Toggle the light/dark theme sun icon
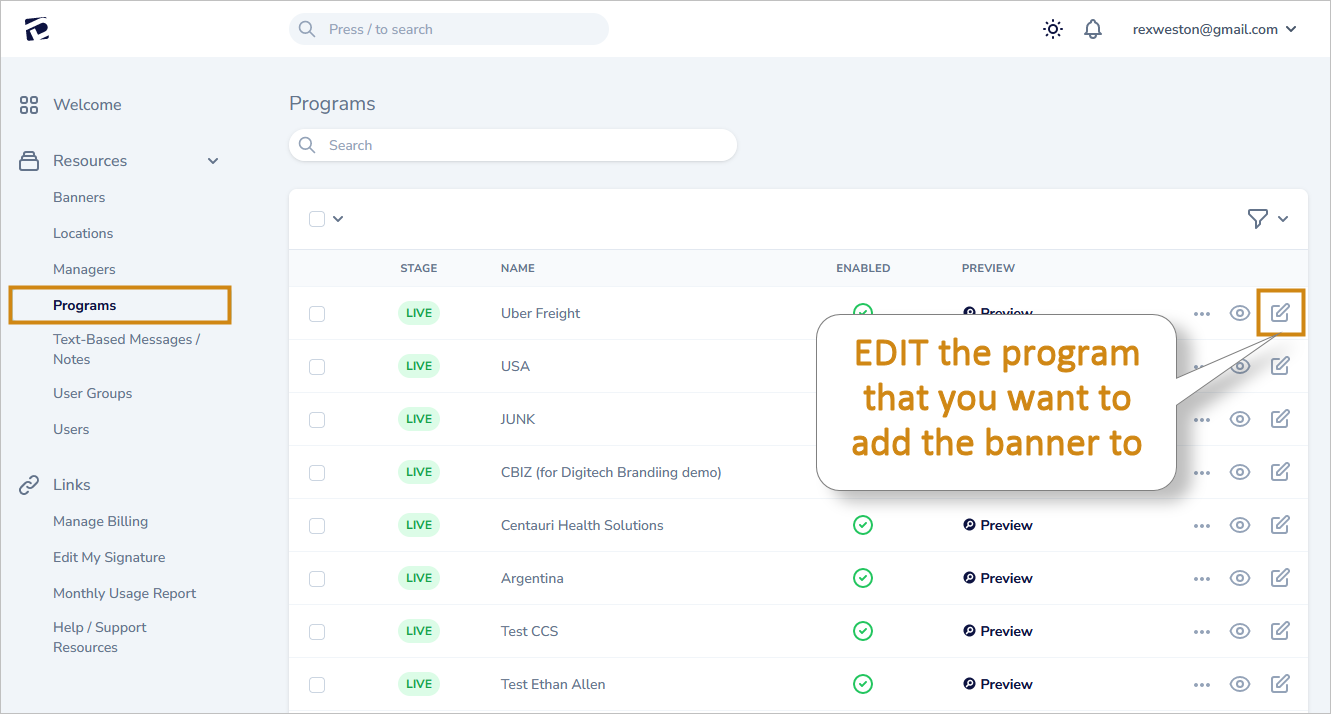Image resolution: width=1331 pixels, height=714 pixels. click(1053, 29)
